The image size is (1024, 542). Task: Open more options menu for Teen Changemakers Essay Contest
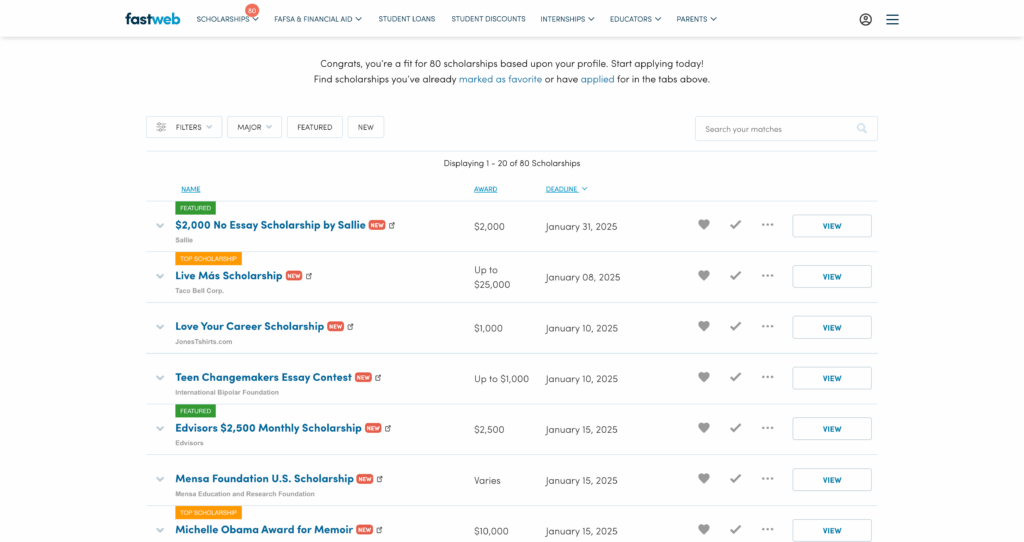tap(767, 377)
